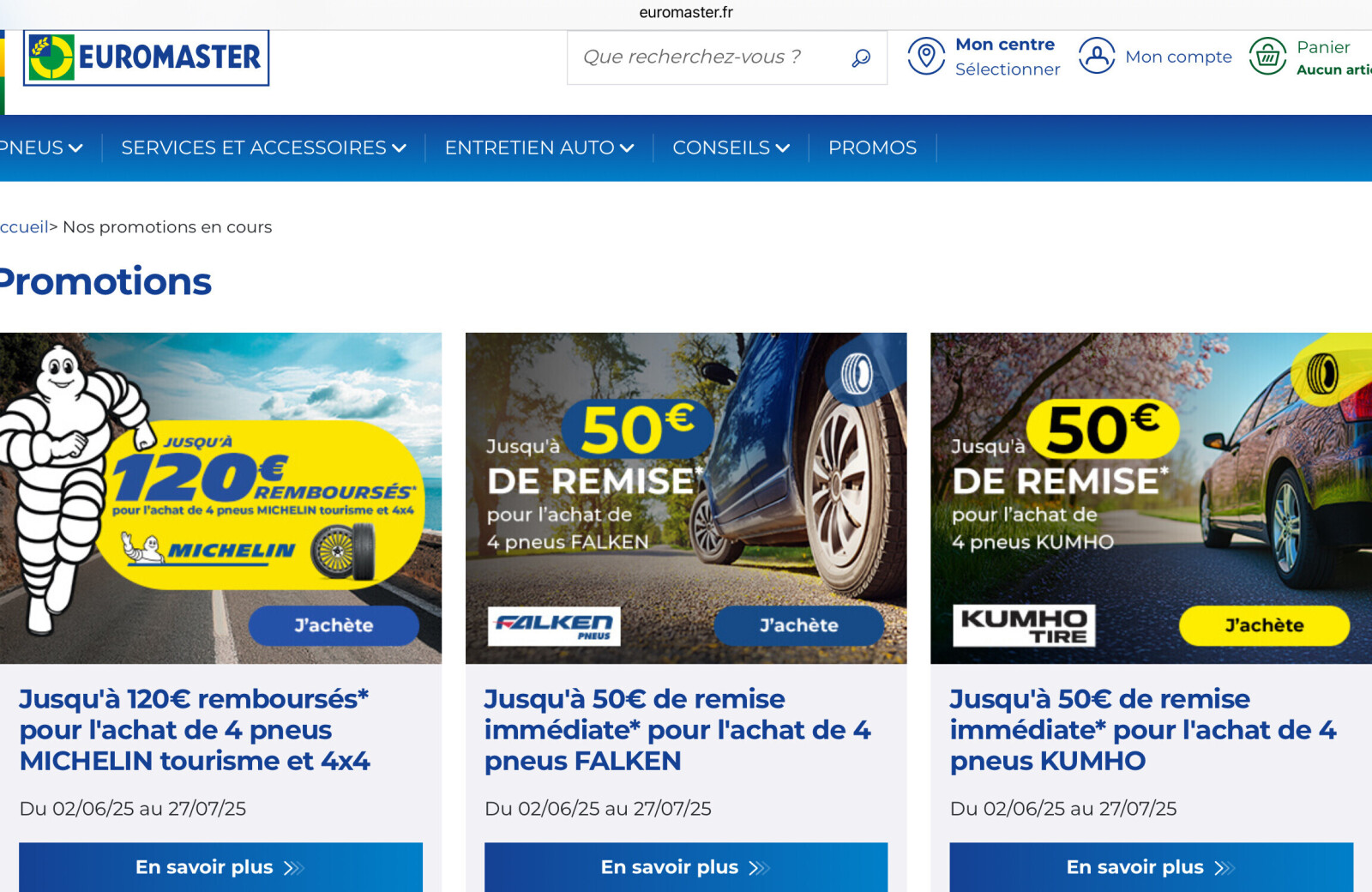
Task: Click En savoir plus for Michelin offer
Action: (x=220, y=867)
